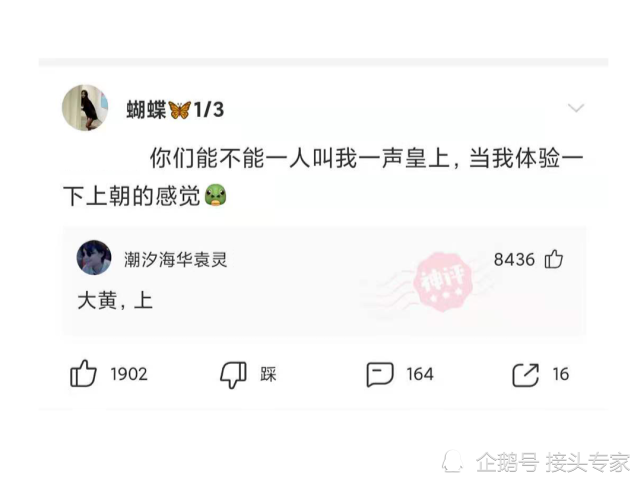Click the penguin logo watermark

point(452,461)
